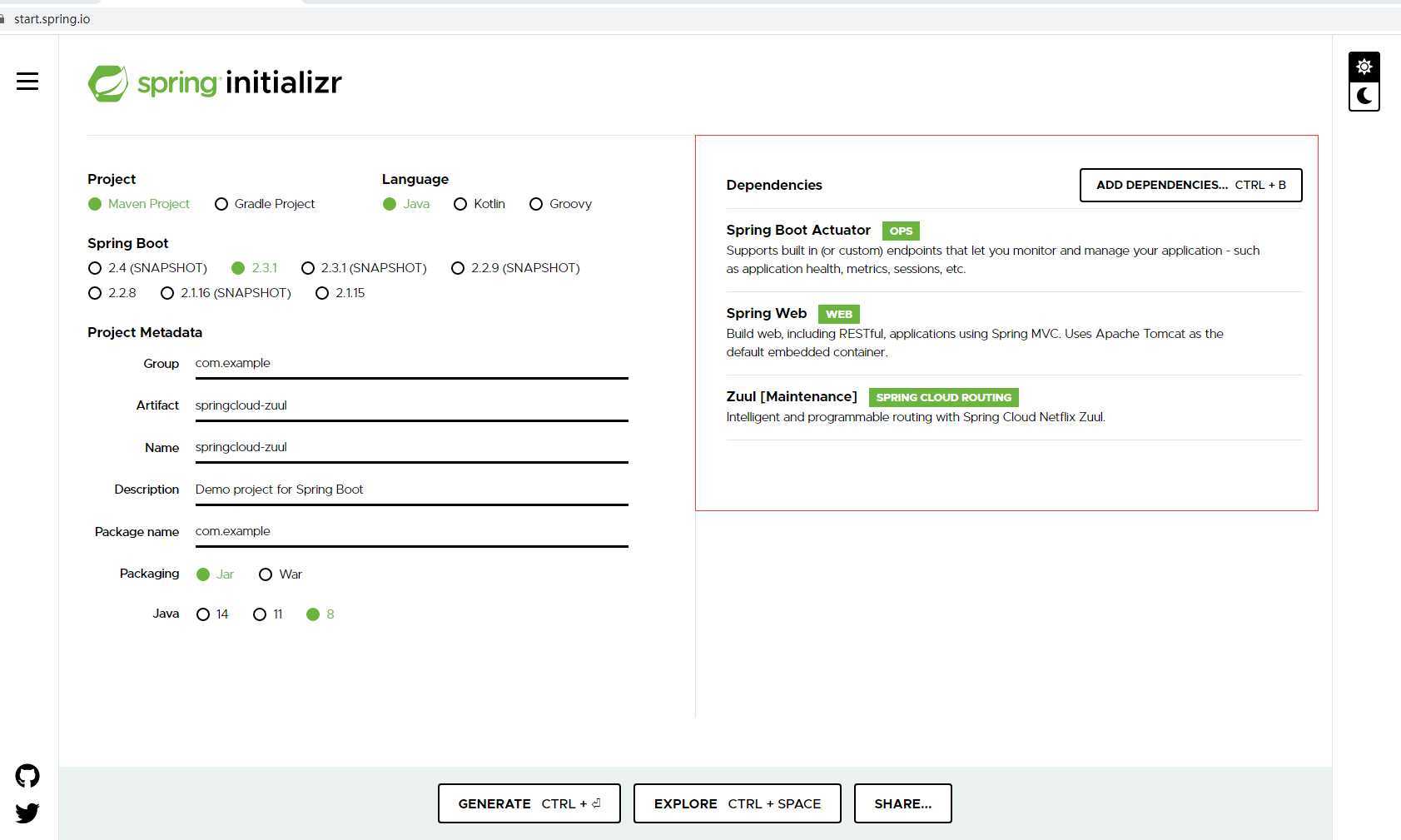Screen dimensions: 1401x840
Task: Choose Java version 14
Action: coord(212,614)
